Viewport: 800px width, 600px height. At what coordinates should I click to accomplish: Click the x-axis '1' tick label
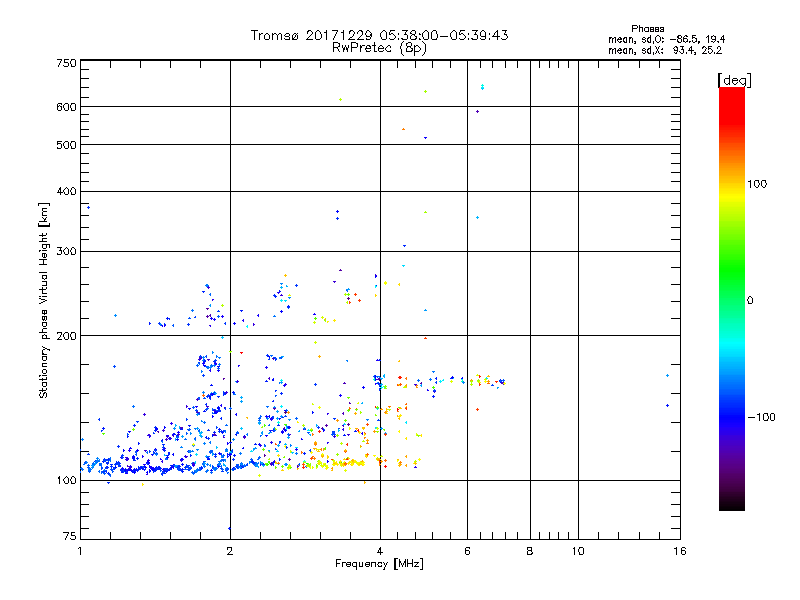(80, 551)
